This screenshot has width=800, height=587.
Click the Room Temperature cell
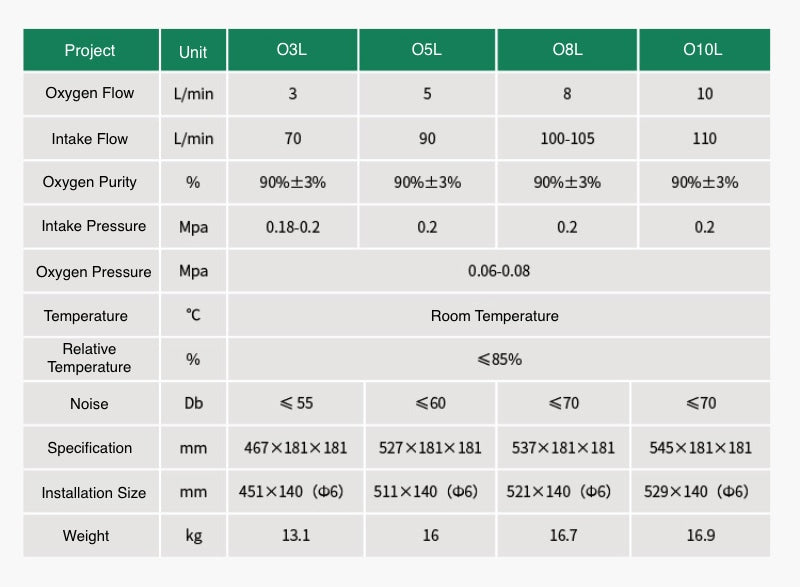coord(494,316)
